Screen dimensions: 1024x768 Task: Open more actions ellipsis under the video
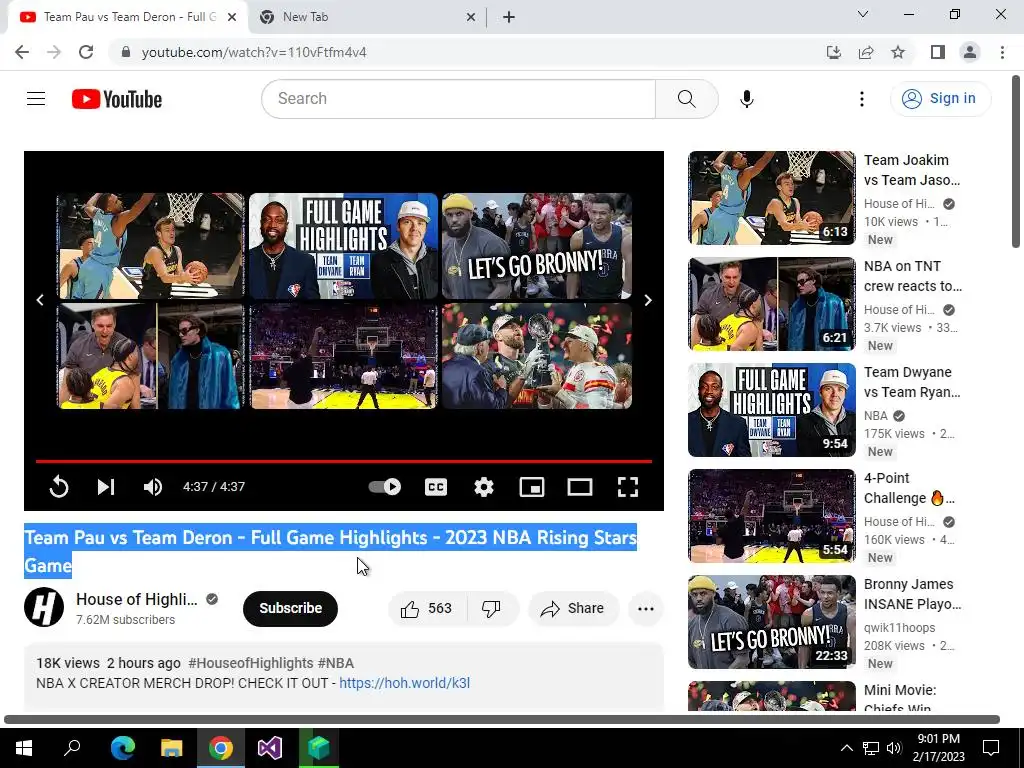[645, 609]
